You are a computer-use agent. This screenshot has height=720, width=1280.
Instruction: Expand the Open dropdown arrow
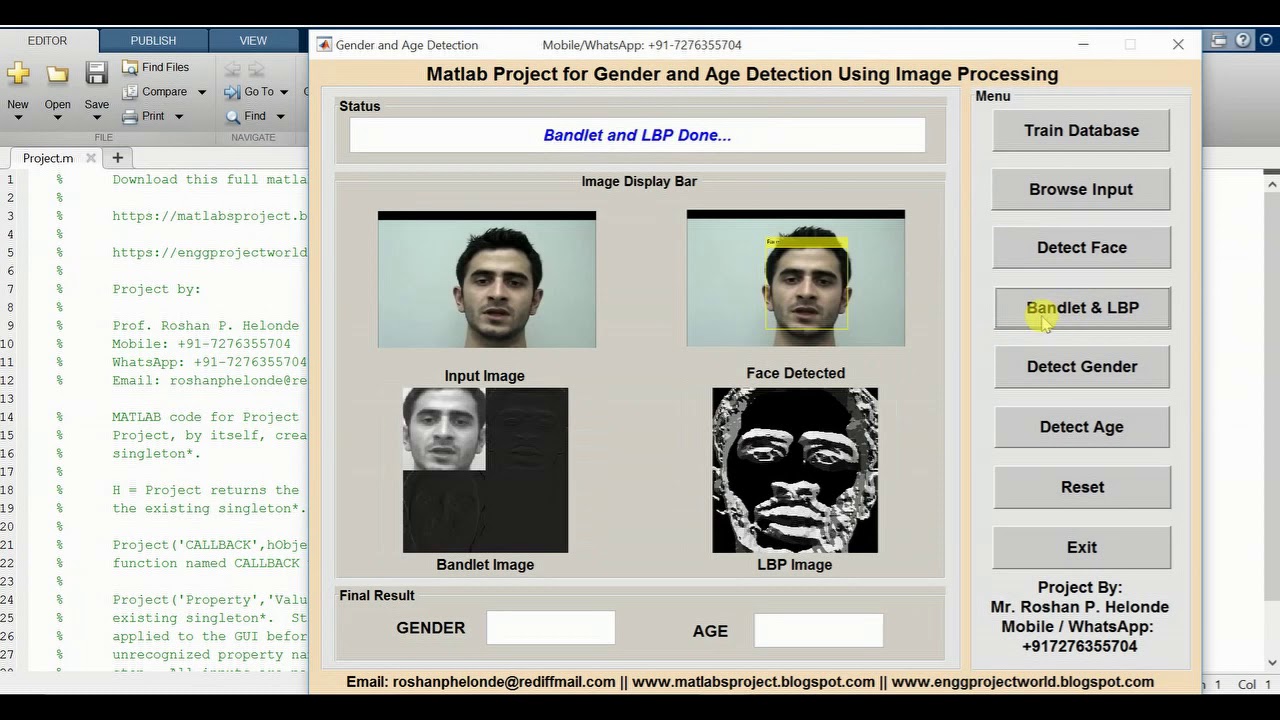pyautogui.click(x=57, y=118)
